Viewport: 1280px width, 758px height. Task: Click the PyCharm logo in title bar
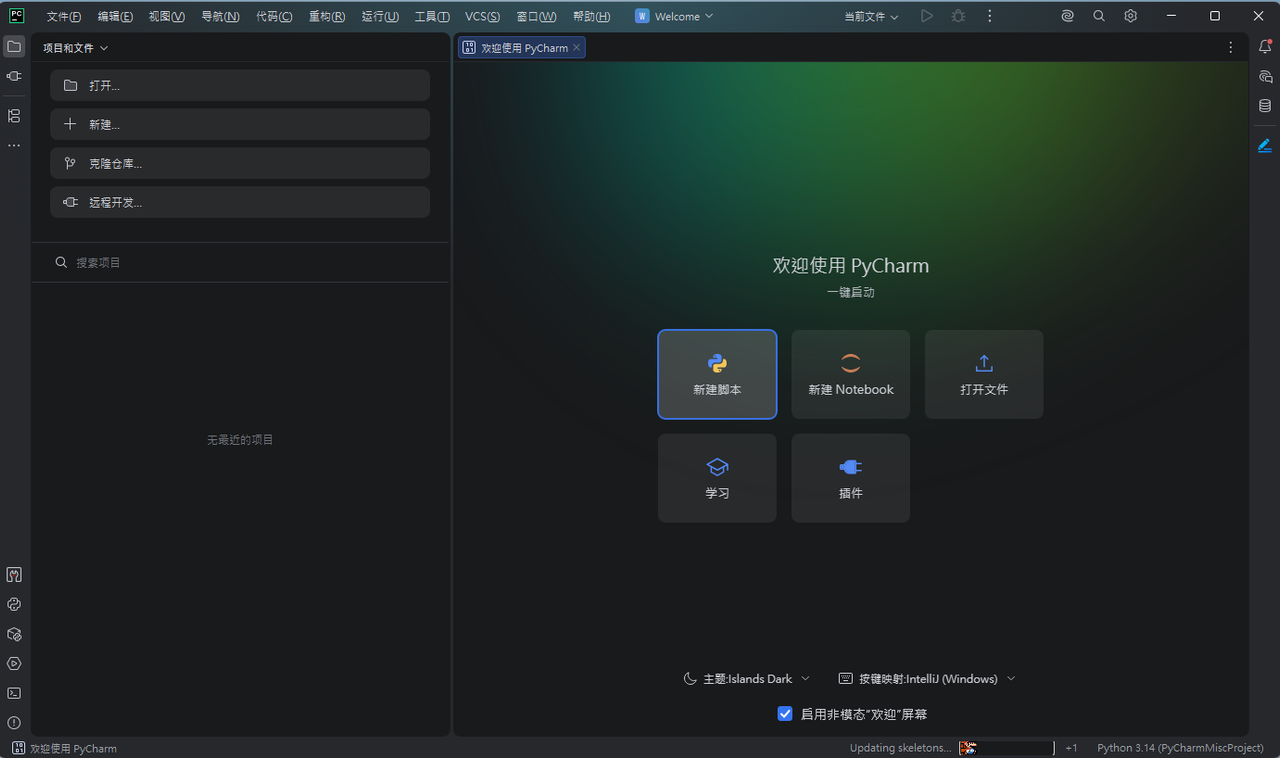[x=17, y=15]
